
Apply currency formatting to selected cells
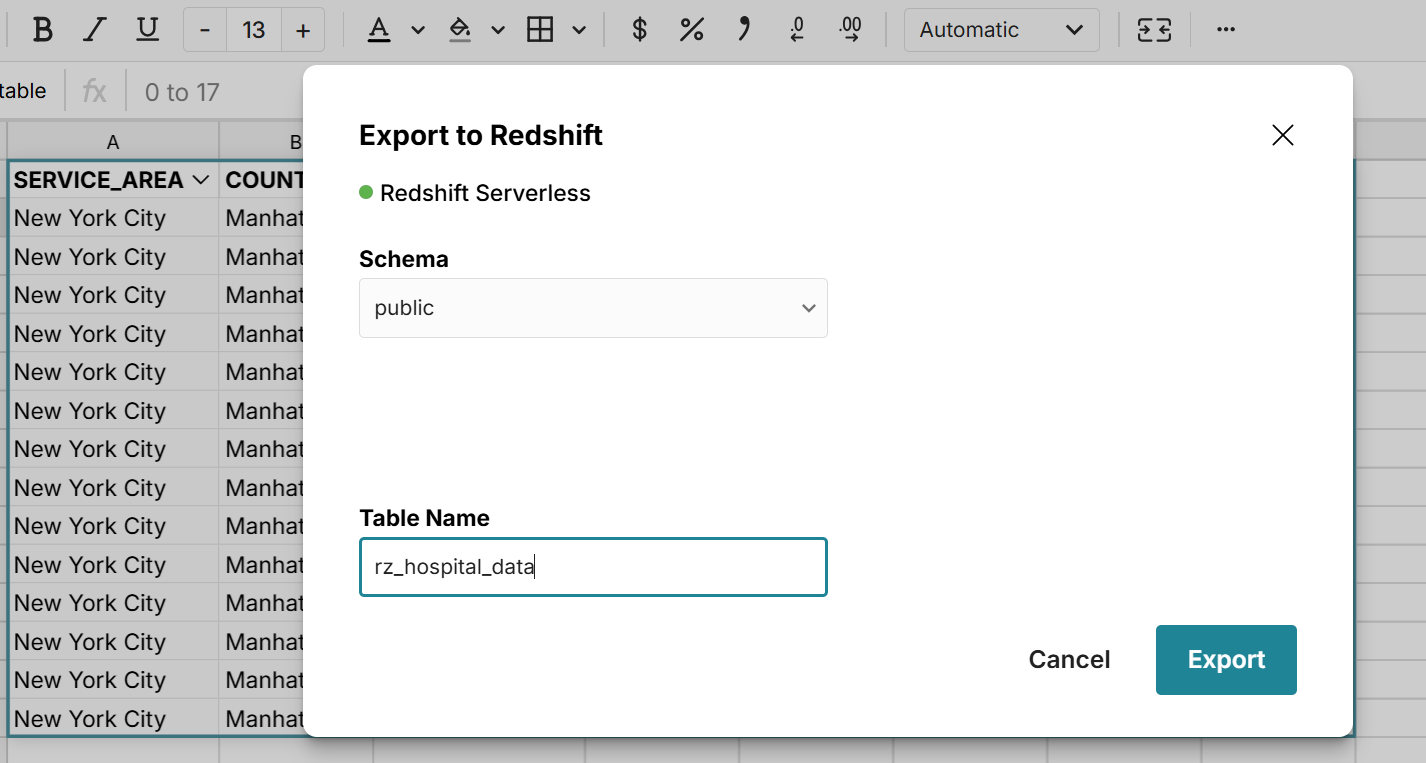click(639, 30)
